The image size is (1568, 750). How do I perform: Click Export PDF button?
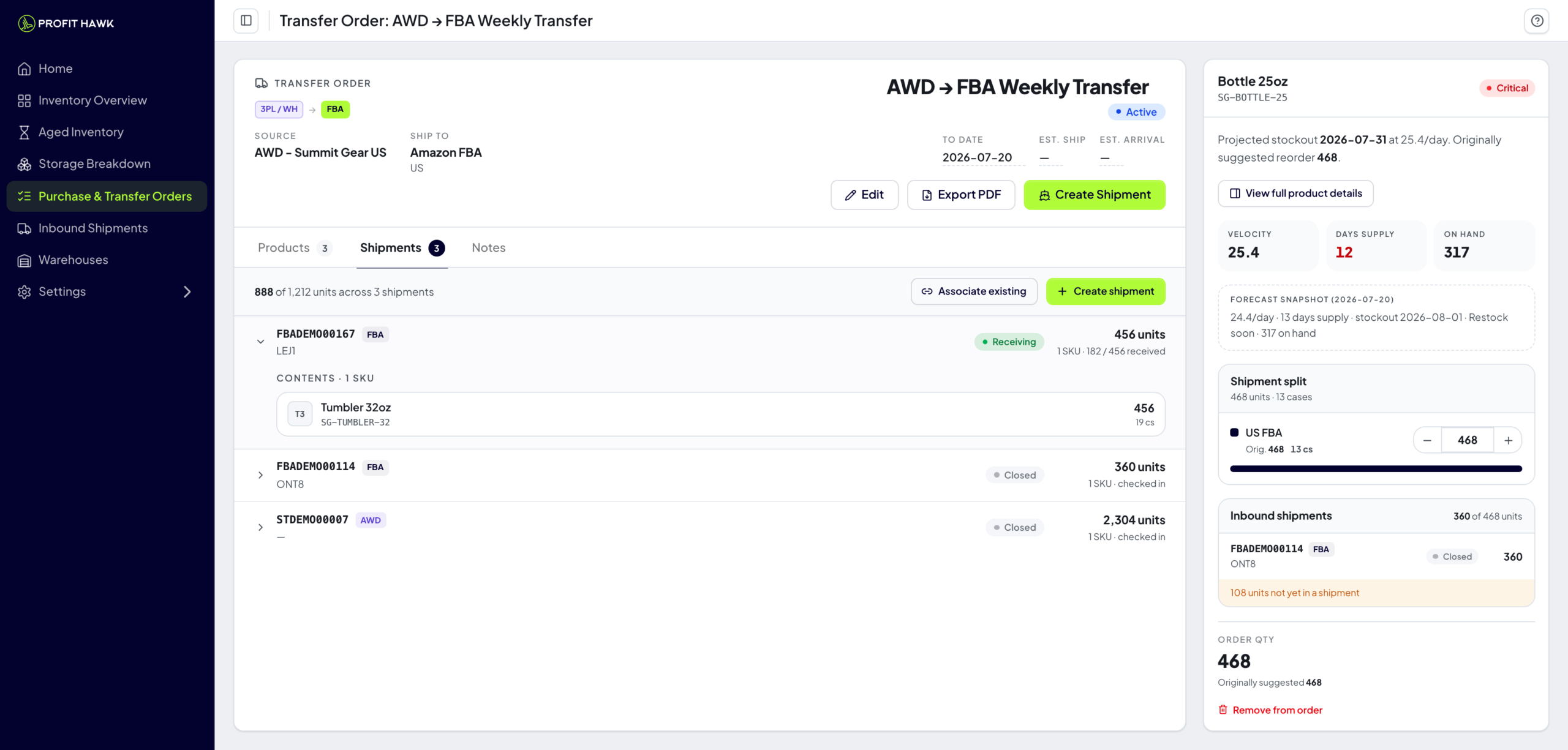[961, 195]
